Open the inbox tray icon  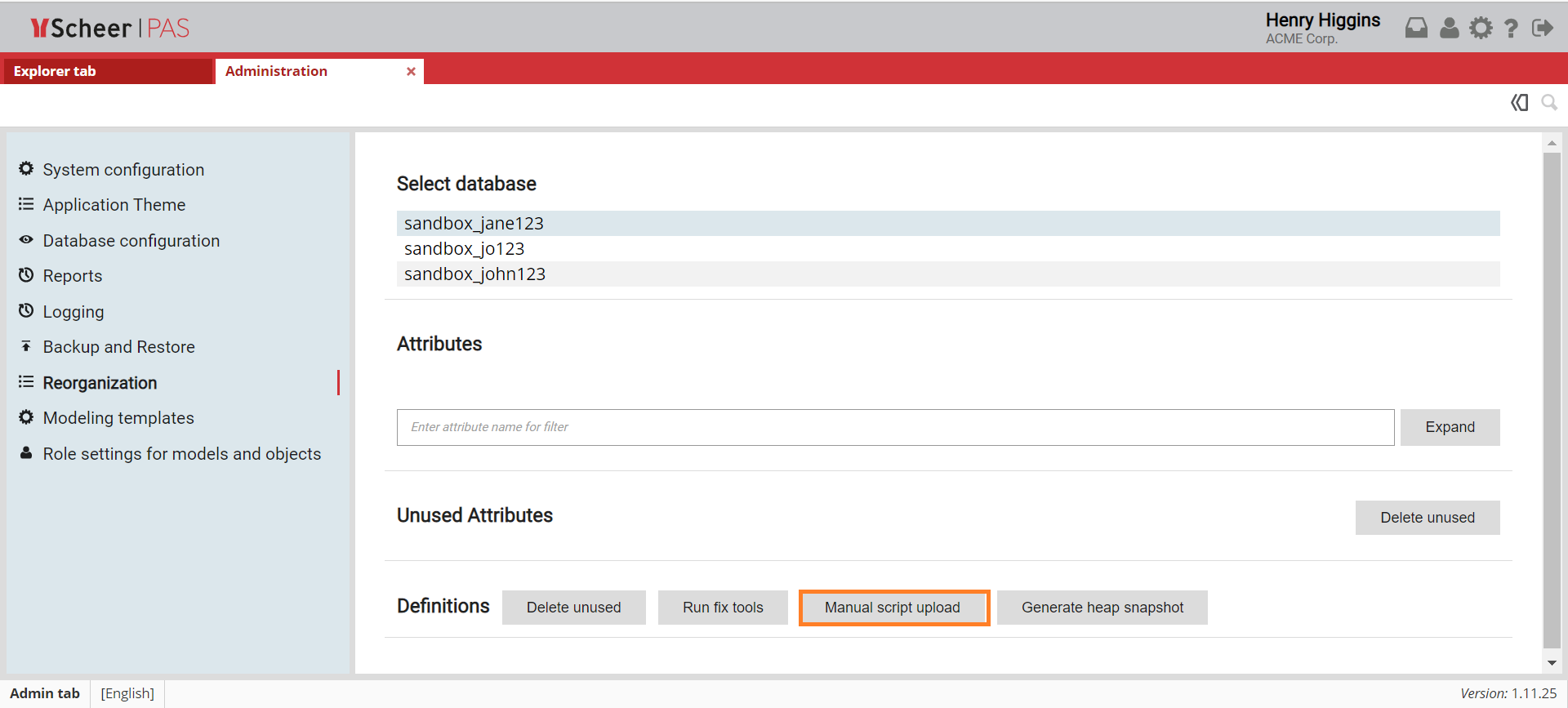1416,29
